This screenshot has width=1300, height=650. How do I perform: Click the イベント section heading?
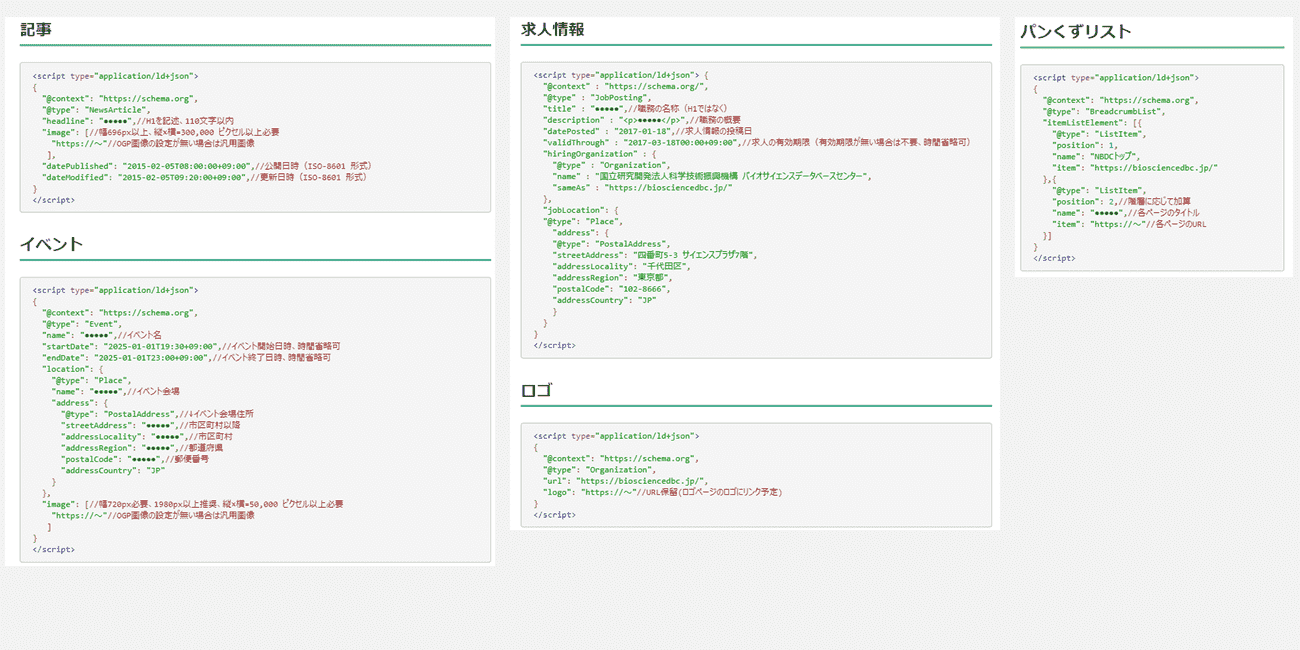(51, 245)
